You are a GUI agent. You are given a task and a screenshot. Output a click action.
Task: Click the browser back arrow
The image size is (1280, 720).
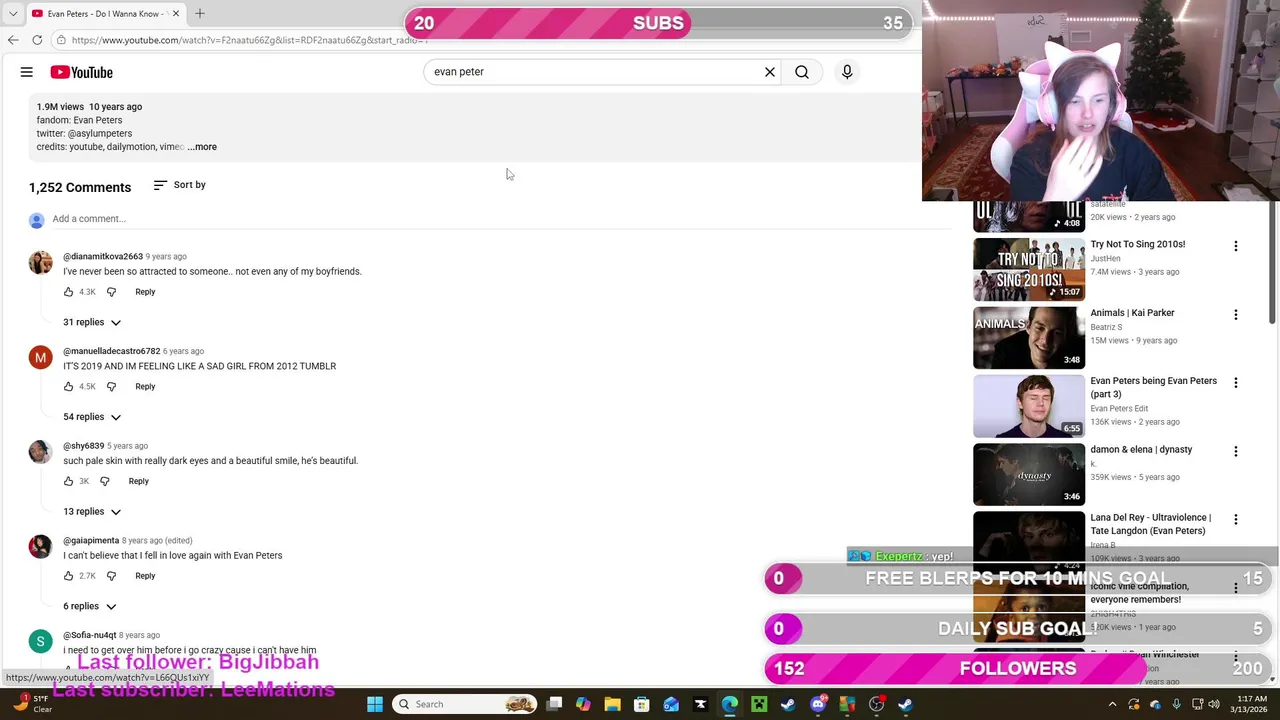[13, 40]
